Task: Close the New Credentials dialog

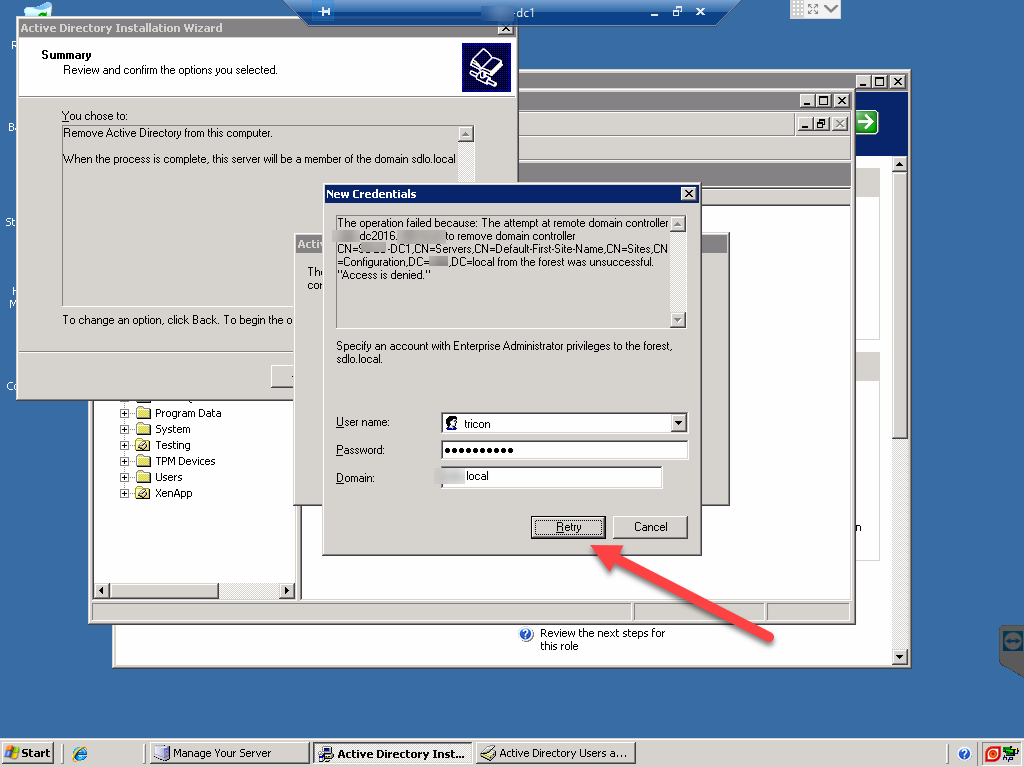Action: point(688,194)
